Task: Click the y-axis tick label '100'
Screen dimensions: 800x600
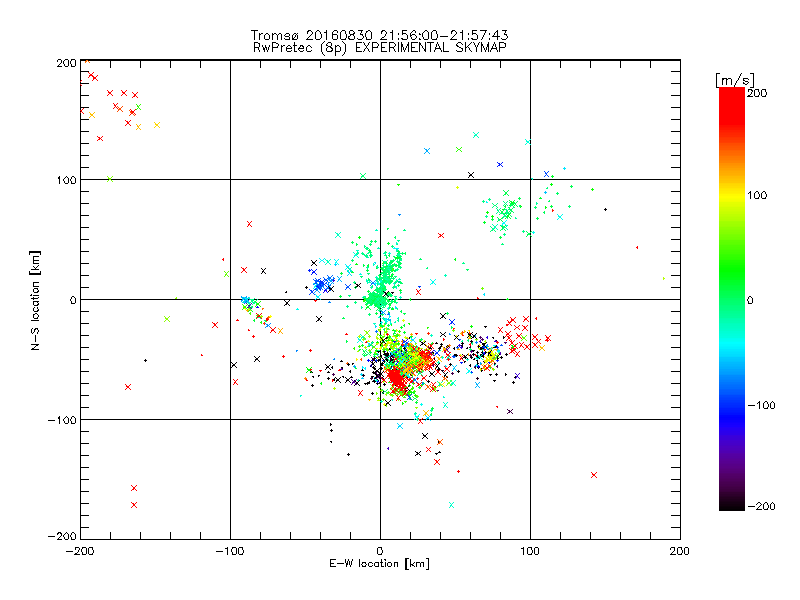Action: tap(66, 180)
